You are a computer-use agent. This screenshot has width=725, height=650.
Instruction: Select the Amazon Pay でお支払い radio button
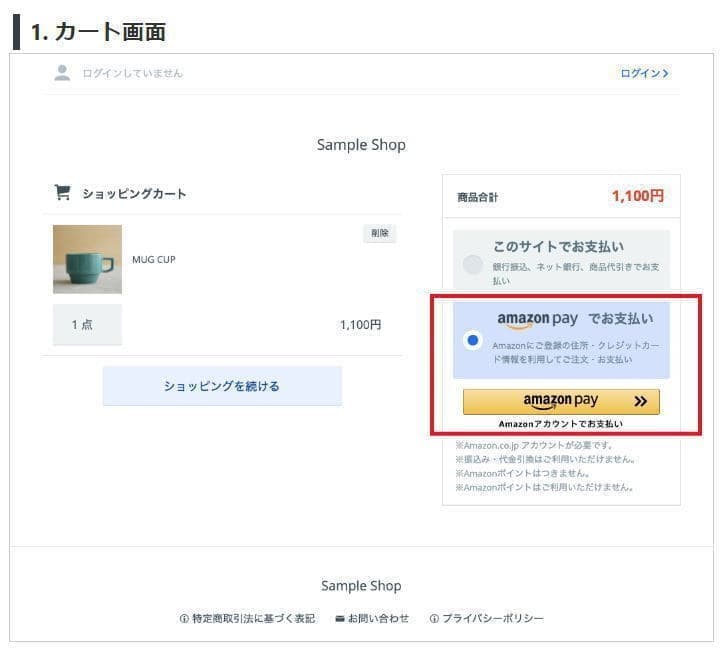[x=473, y=340]
